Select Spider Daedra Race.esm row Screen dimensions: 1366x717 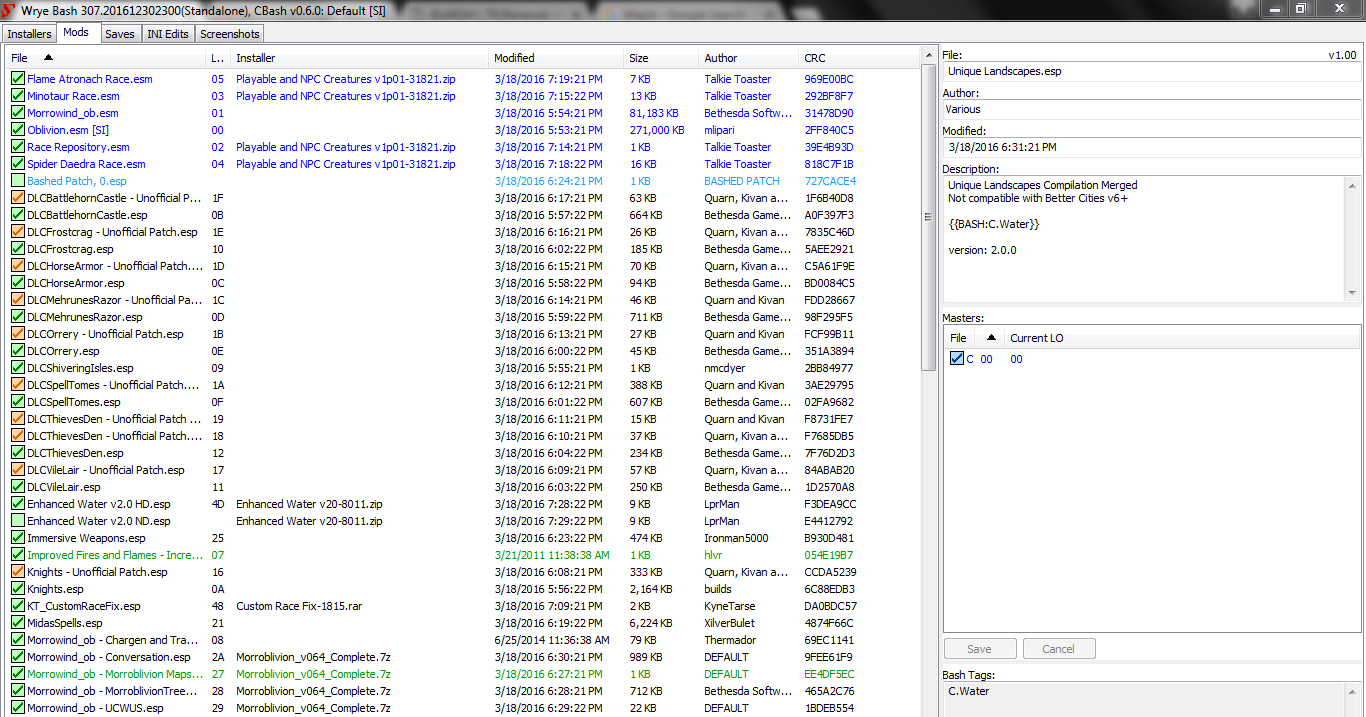click(x=464, y=164)
